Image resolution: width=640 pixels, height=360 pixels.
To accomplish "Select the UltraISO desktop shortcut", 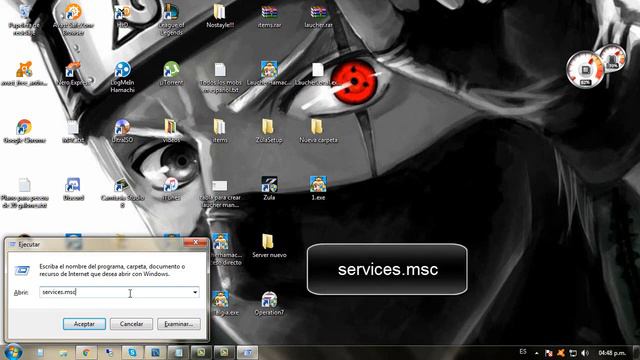I will (122, 131).
